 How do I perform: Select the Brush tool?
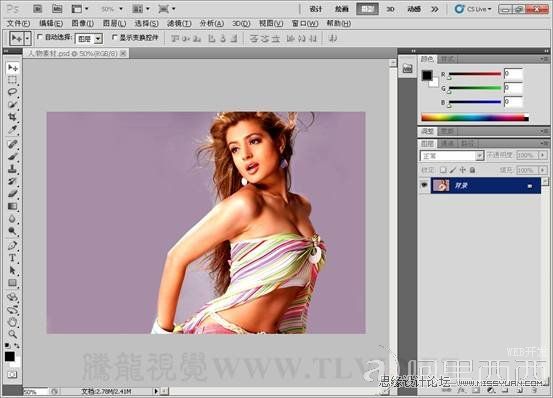coord(13,156)
